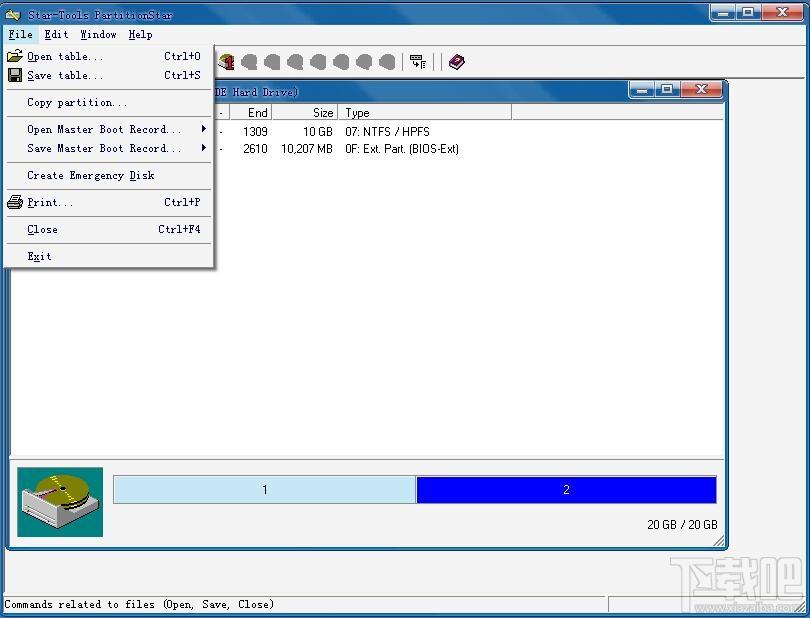Click the last greyed drive icon before separator
This screenshot has width=810, height=618.
click(x=387, y=62)
